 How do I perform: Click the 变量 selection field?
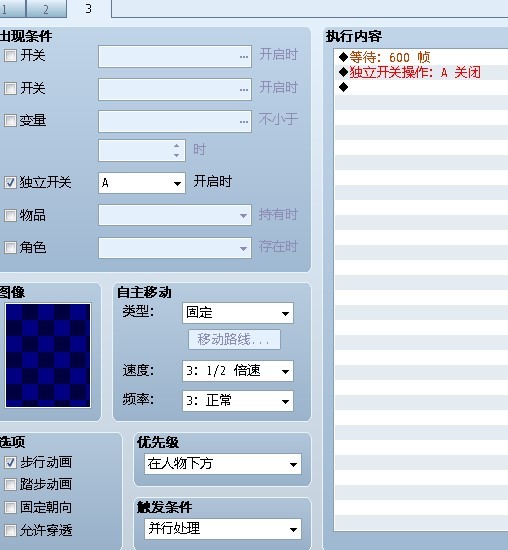coord(175,122)
